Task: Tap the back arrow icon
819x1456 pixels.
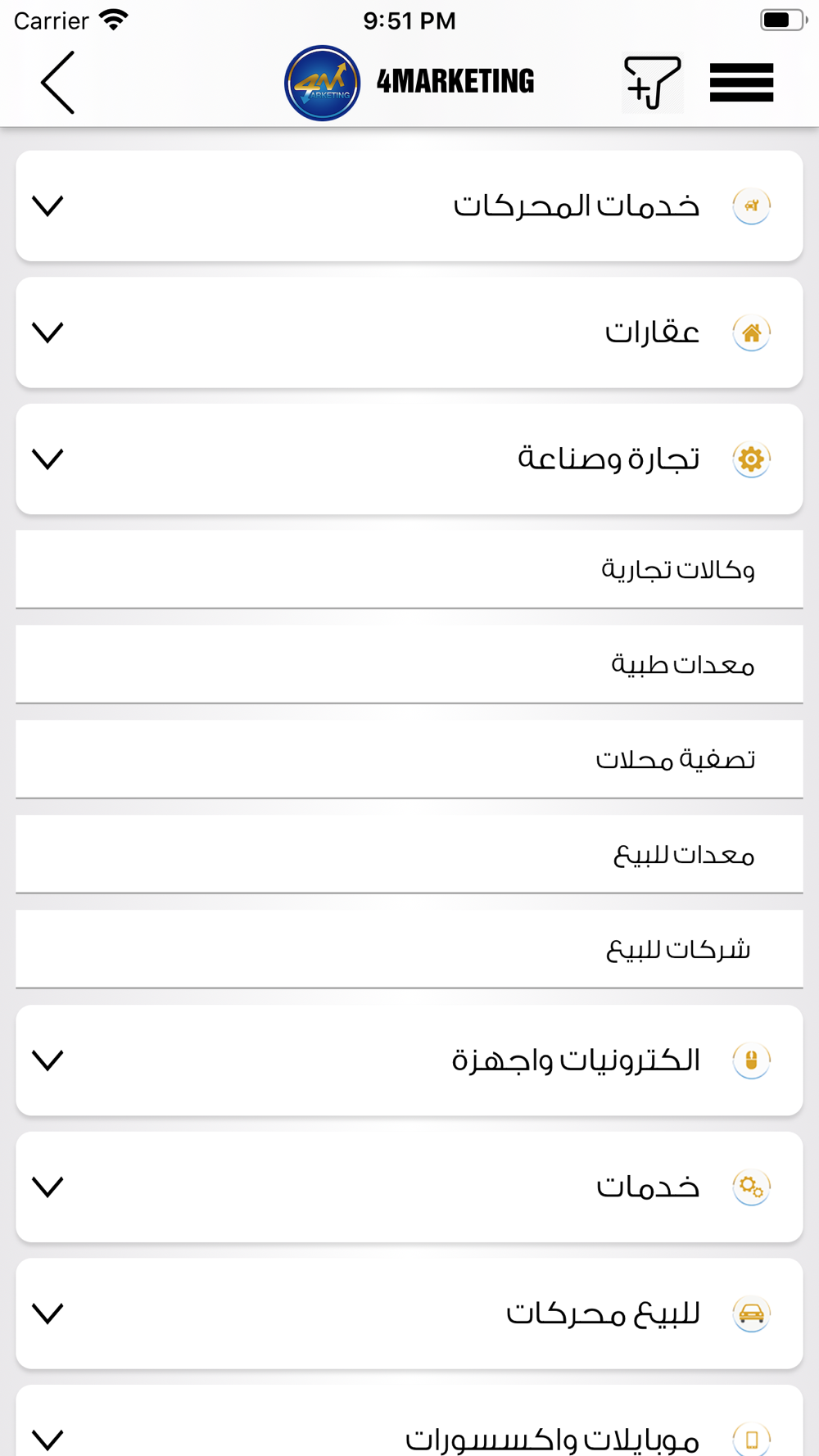Action: tap(58, 83)
